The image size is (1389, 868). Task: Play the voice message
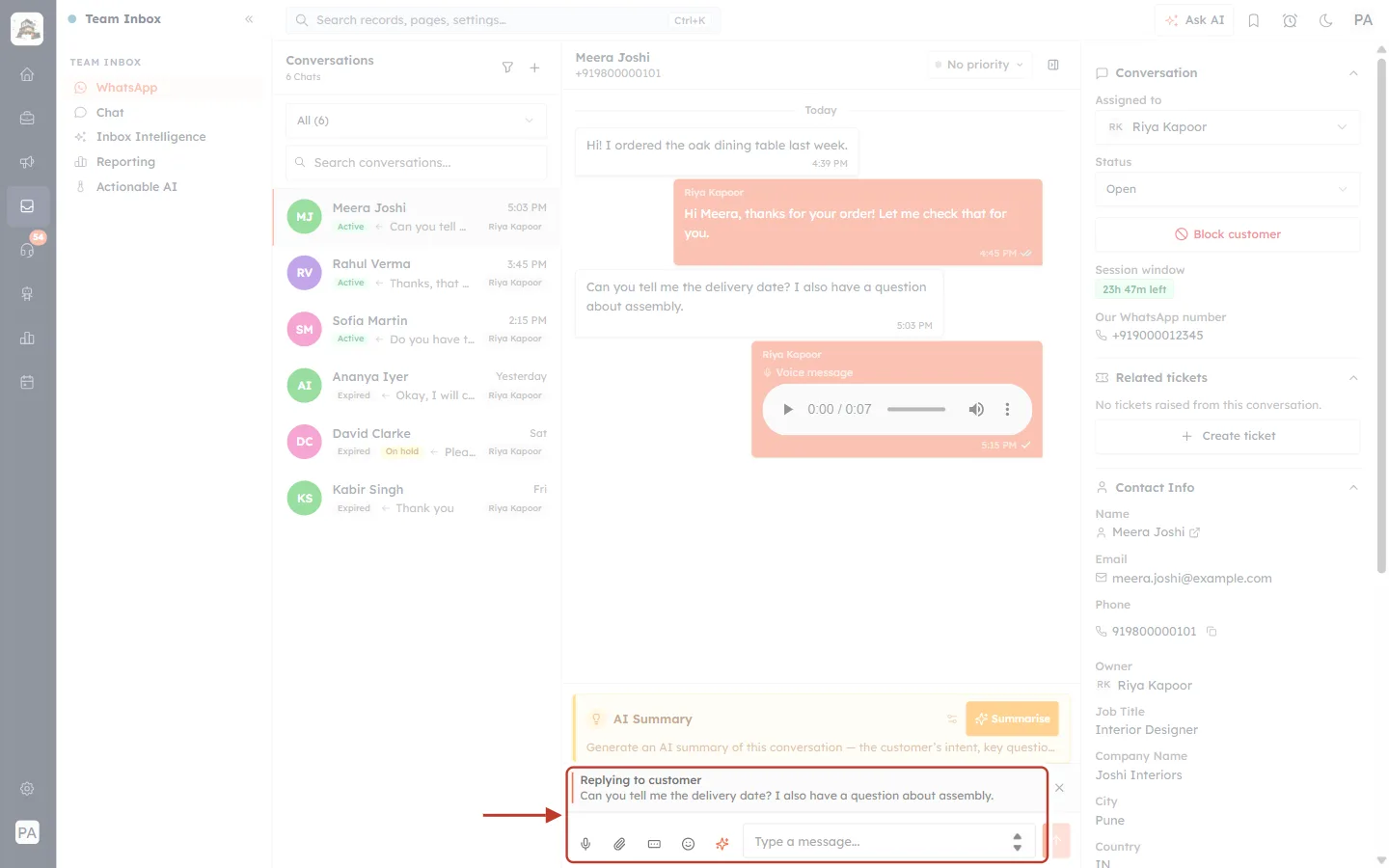787,409
